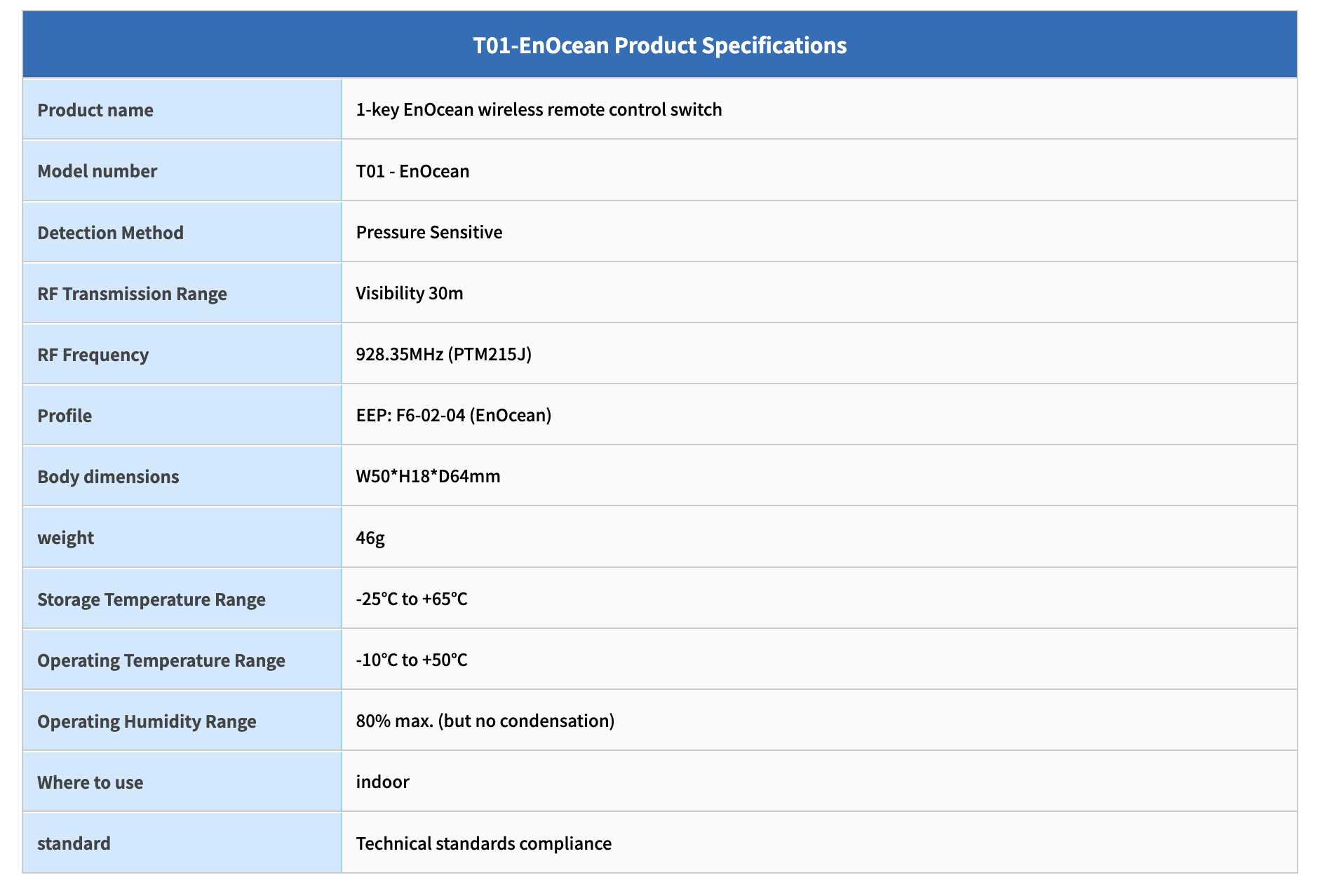Click the 'W50*H18*D64mm' value
Screen dimensions: 1327x896
(428, 477)
